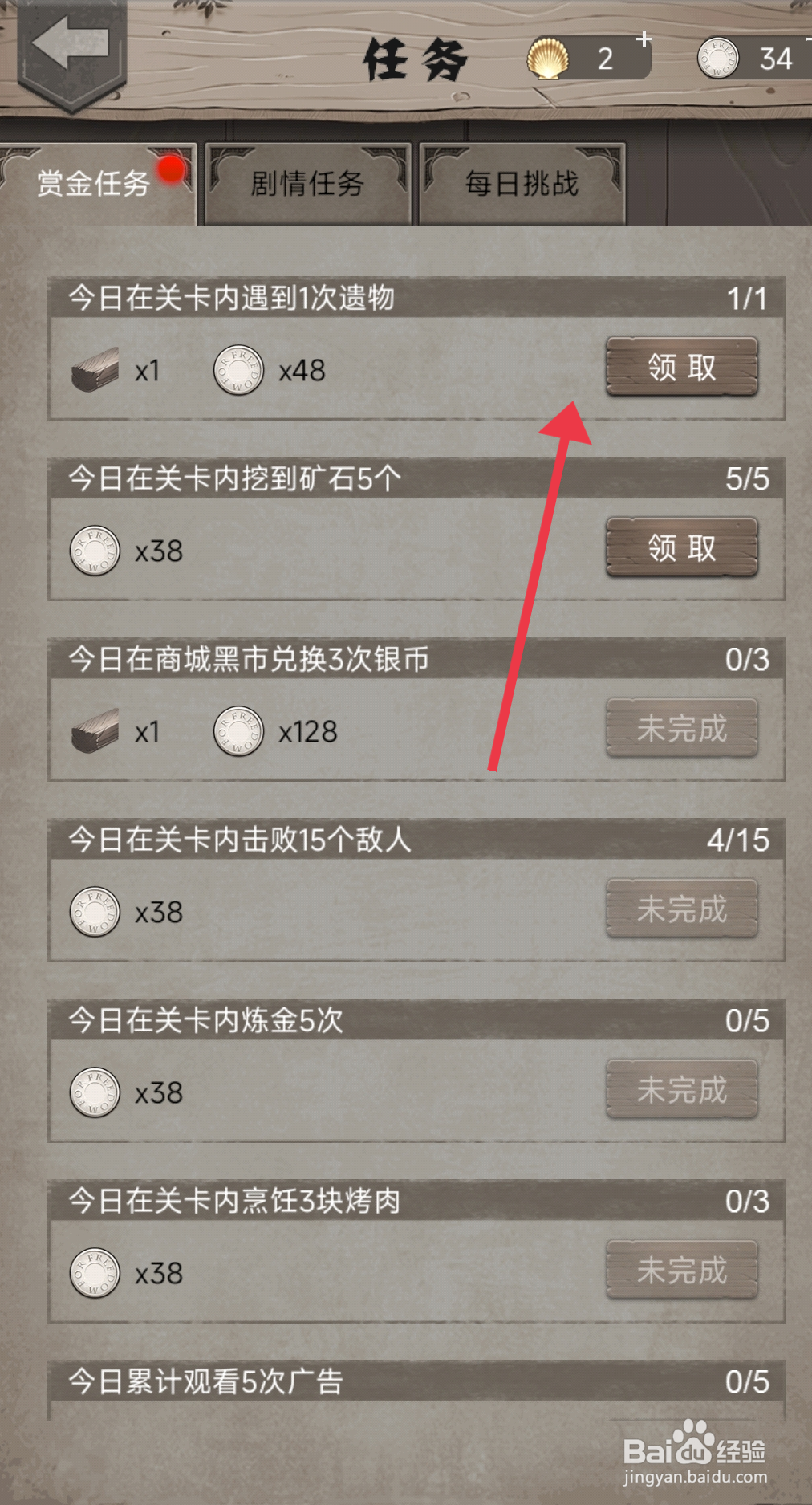Viewport: 812px width, 1505px height.
Task: Tap the 今日累计观看5次广告 quest header
Action: tap(416, 1381)
